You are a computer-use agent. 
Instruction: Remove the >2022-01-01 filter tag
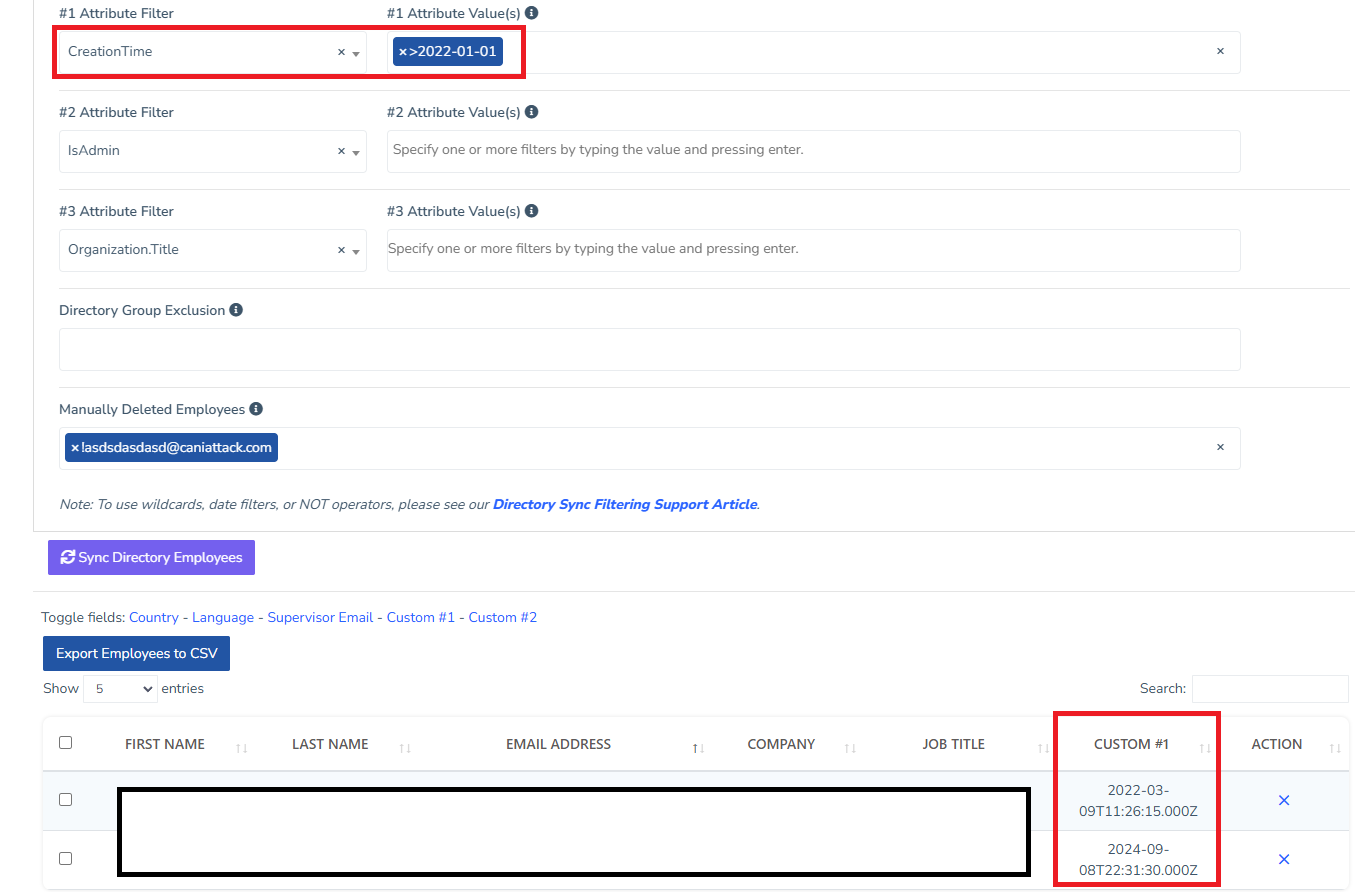pyautogui.click(x=403, y=52)
